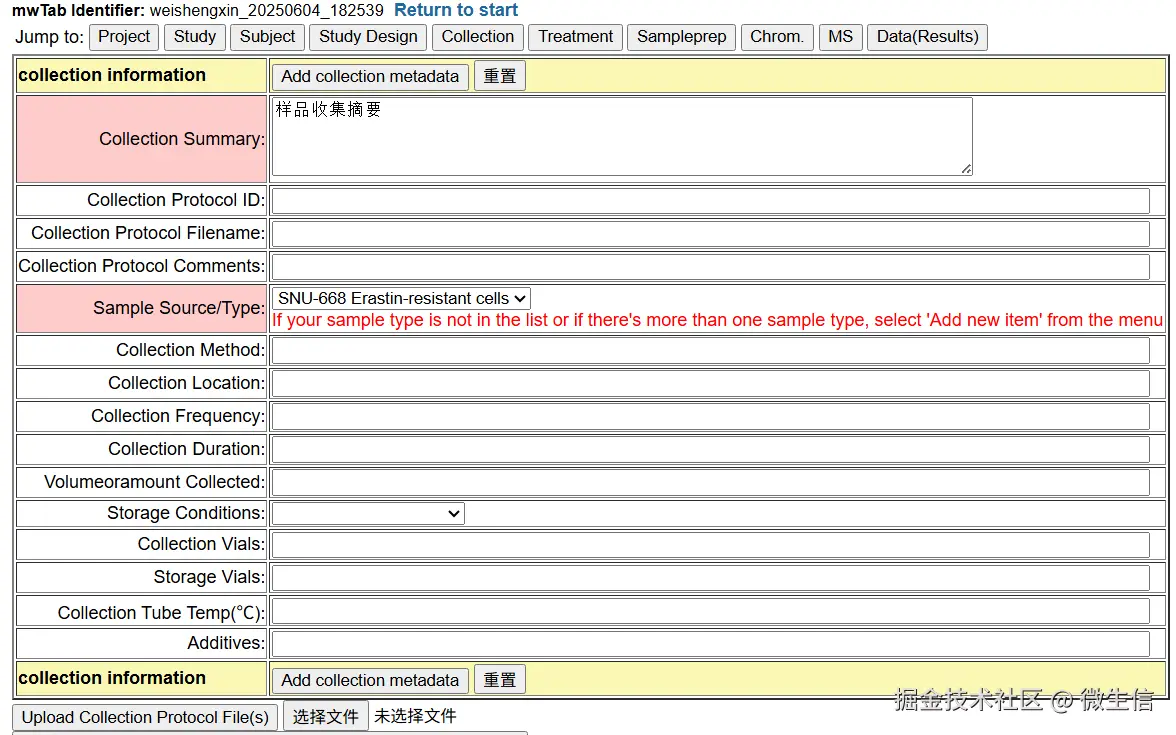Jump to the Chrom. section
Image resolution: width=1176 pixels, height=735 pixels.
tap(777, 37)
